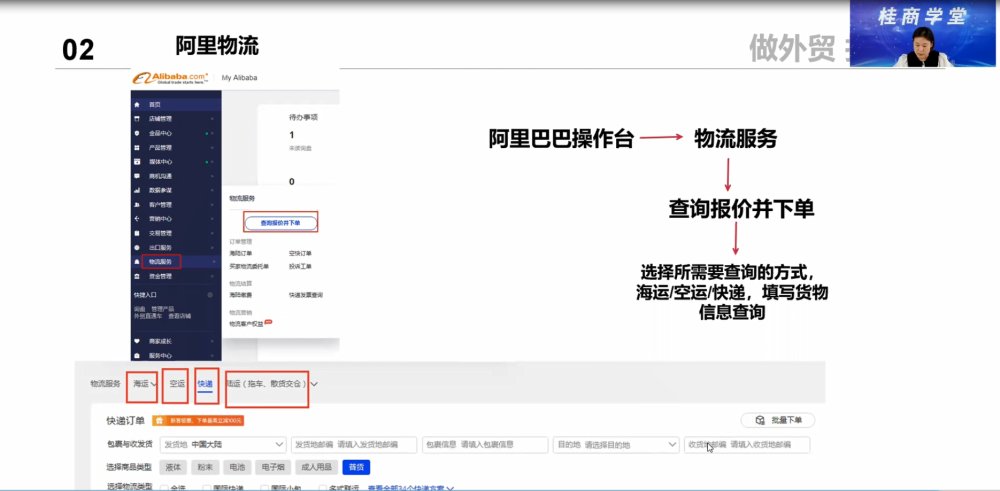Open the 投诉工单 link
This screenshot has width=1000, height=491.
(300, 266)
